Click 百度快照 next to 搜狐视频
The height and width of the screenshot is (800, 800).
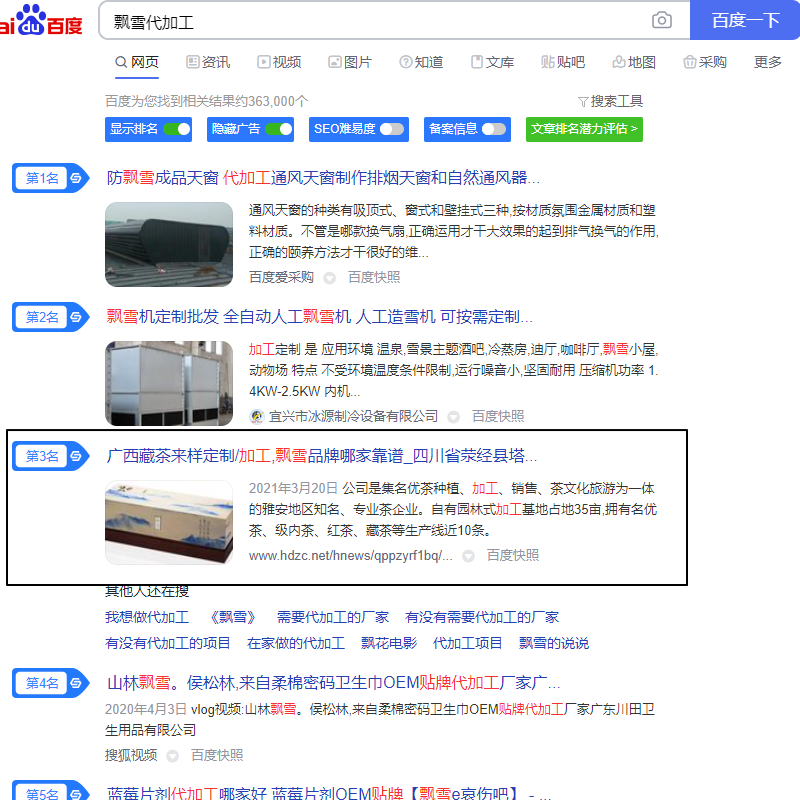pos(217,756)
